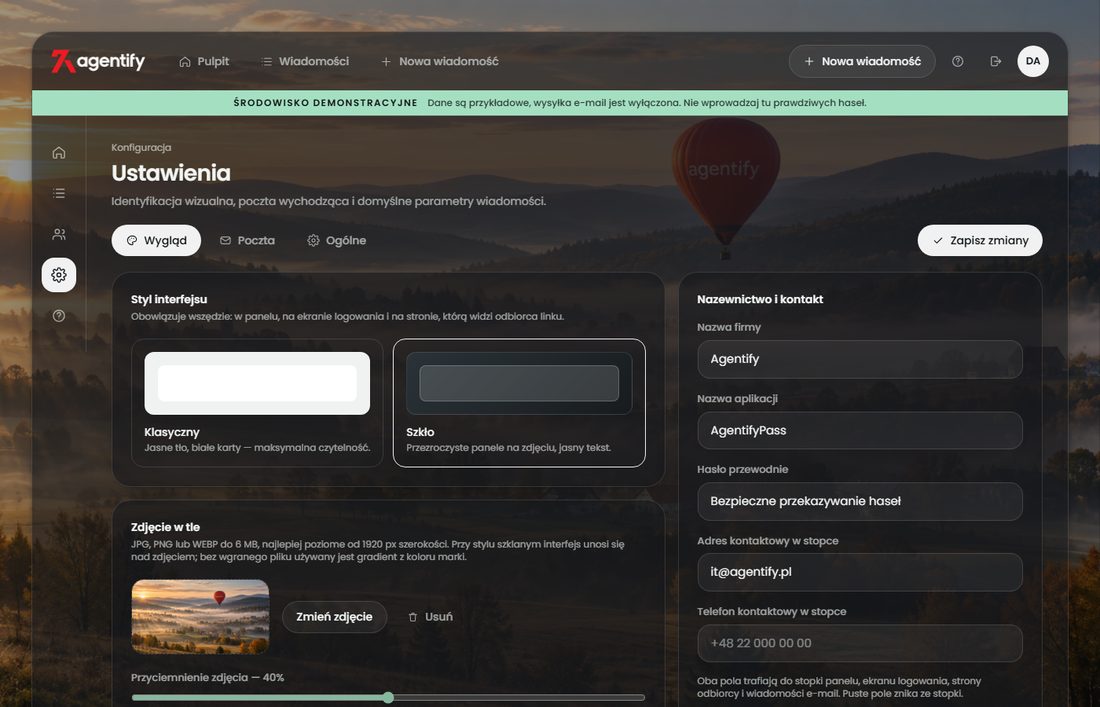This screenshot has height=707, width=1100.
Task: Open messages list from sidebar icon
Action: pos(59,193)
